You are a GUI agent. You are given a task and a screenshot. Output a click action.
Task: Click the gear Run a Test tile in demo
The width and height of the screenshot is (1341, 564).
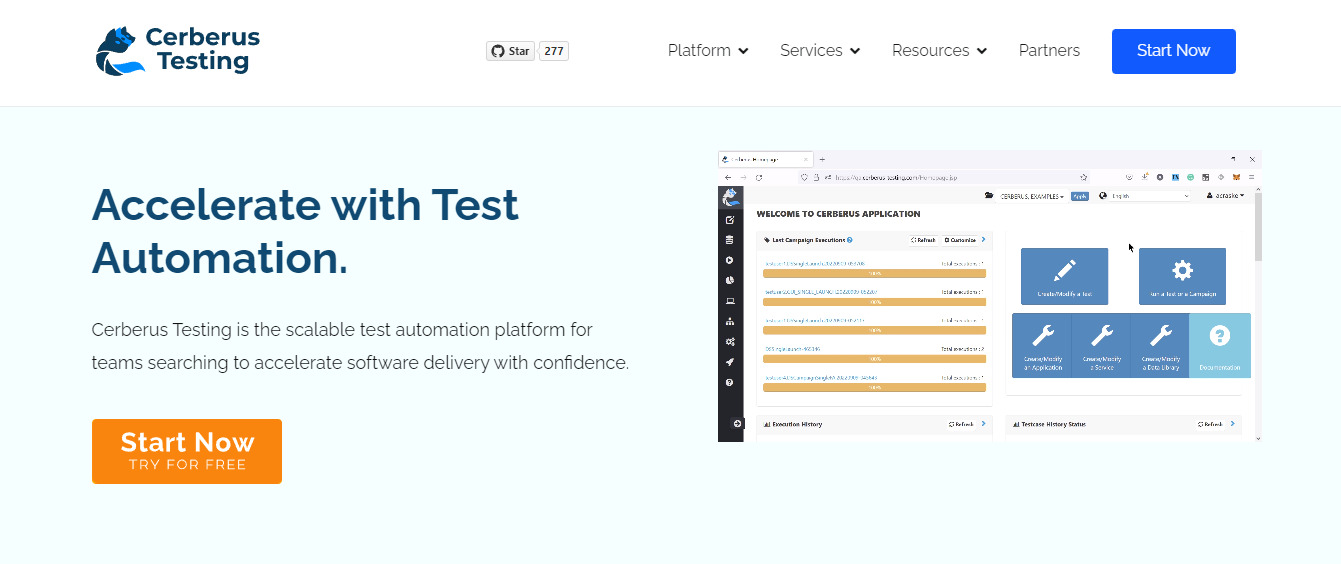tap(1182, 276)
